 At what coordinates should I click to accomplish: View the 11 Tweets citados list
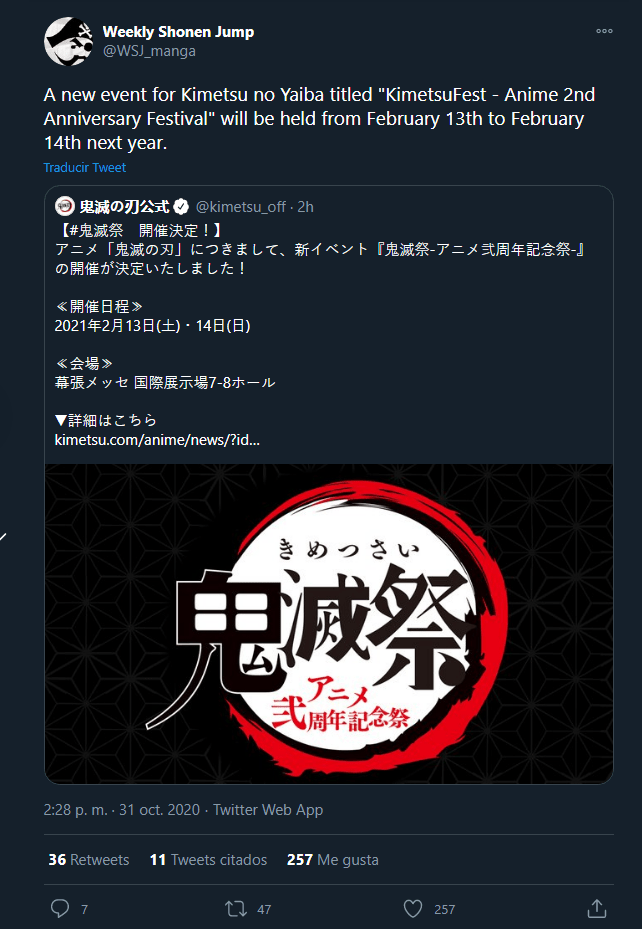pos(208,860)
